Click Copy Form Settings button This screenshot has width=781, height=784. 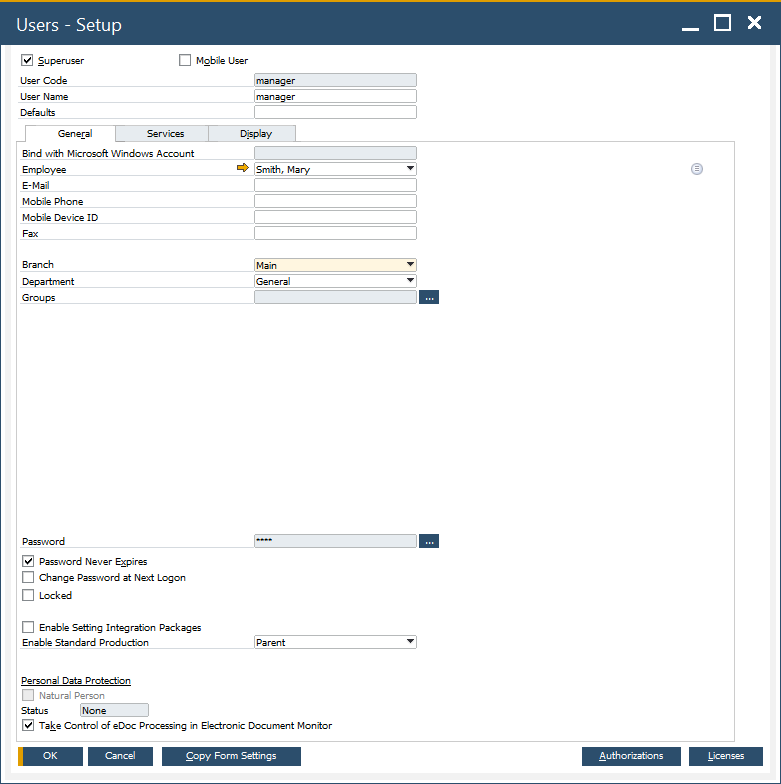coord(231,756)
